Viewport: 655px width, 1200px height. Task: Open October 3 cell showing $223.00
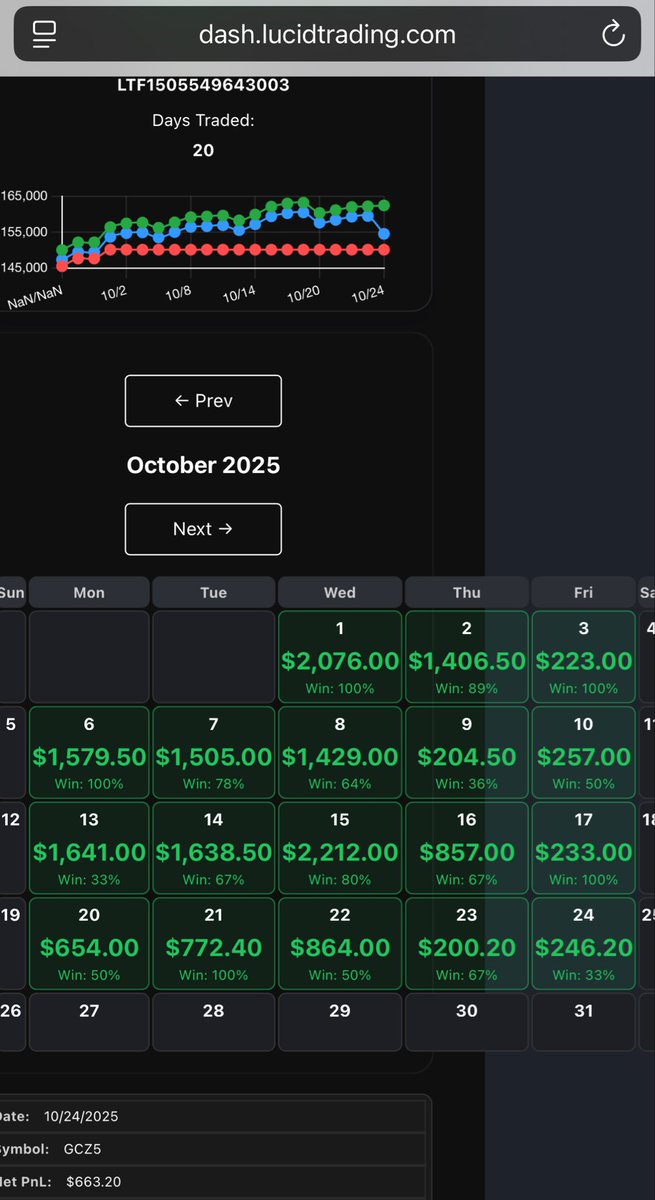pos(584,657)
